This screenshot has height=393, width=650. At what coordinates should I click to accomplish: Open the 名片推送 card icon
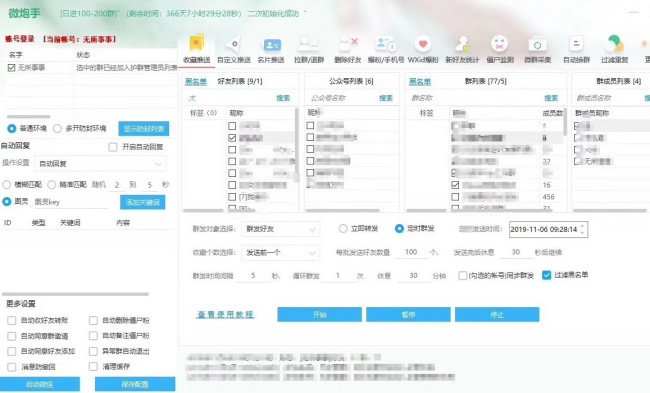(x=272, y=44)
